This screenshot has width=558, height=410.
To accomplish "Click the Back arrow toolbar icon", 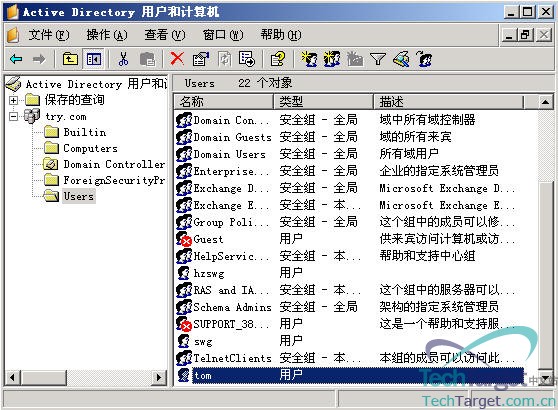I will (x=16, y=59).
